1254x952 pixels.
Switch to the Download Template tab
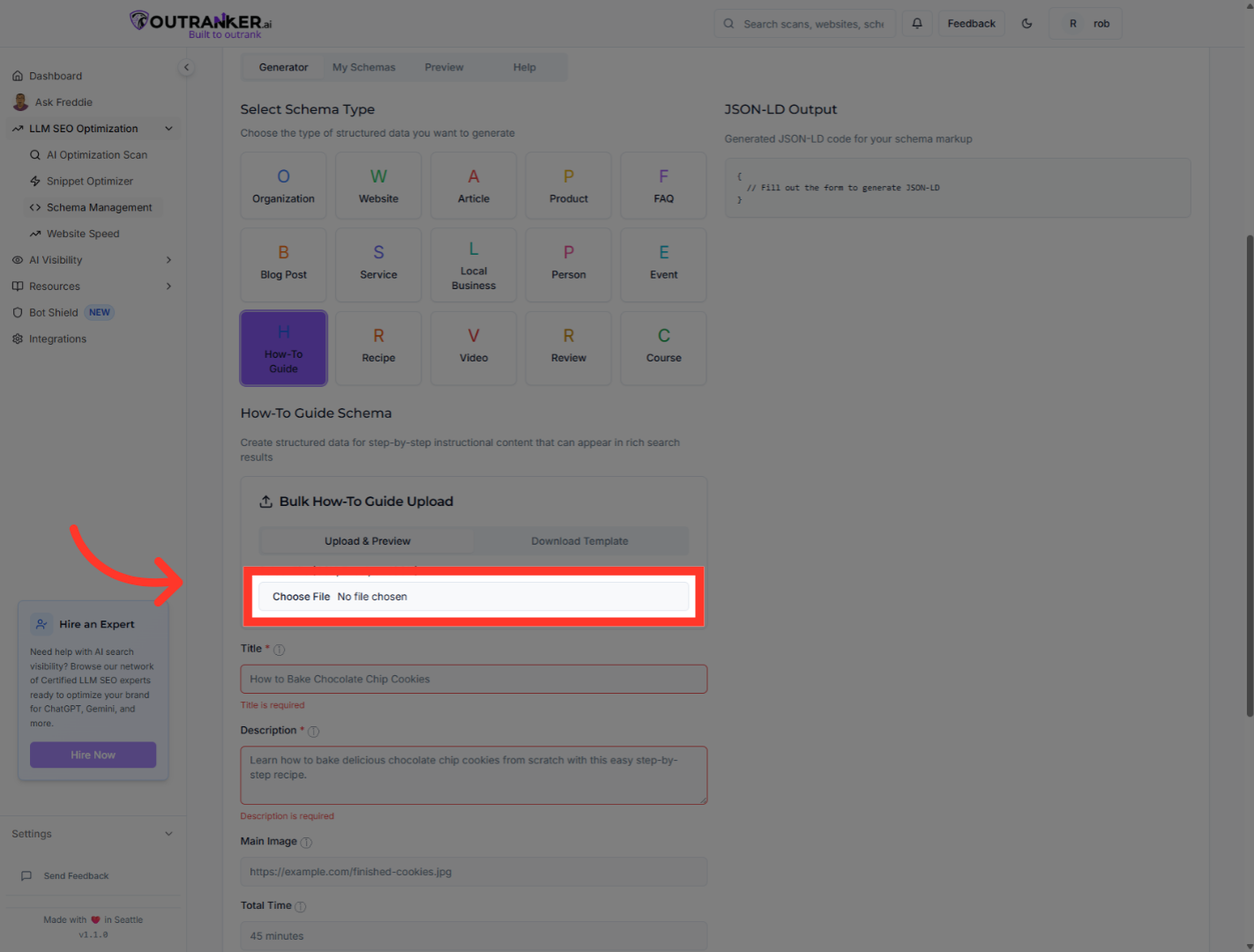pos(579,541)
